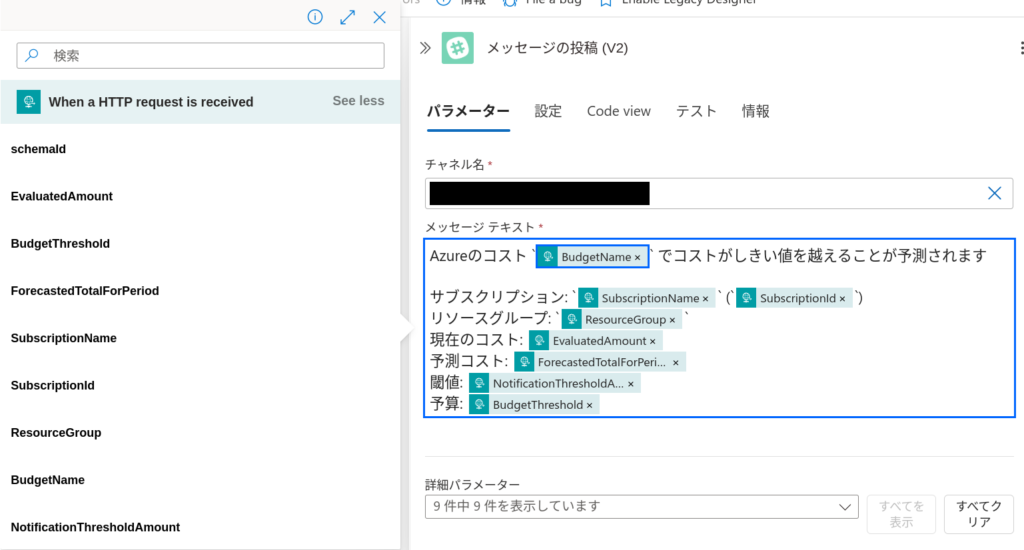This screenshot has height=550, width=1024.
Task: Click the すべてを表示 button
Action: (x=901, y=514)
